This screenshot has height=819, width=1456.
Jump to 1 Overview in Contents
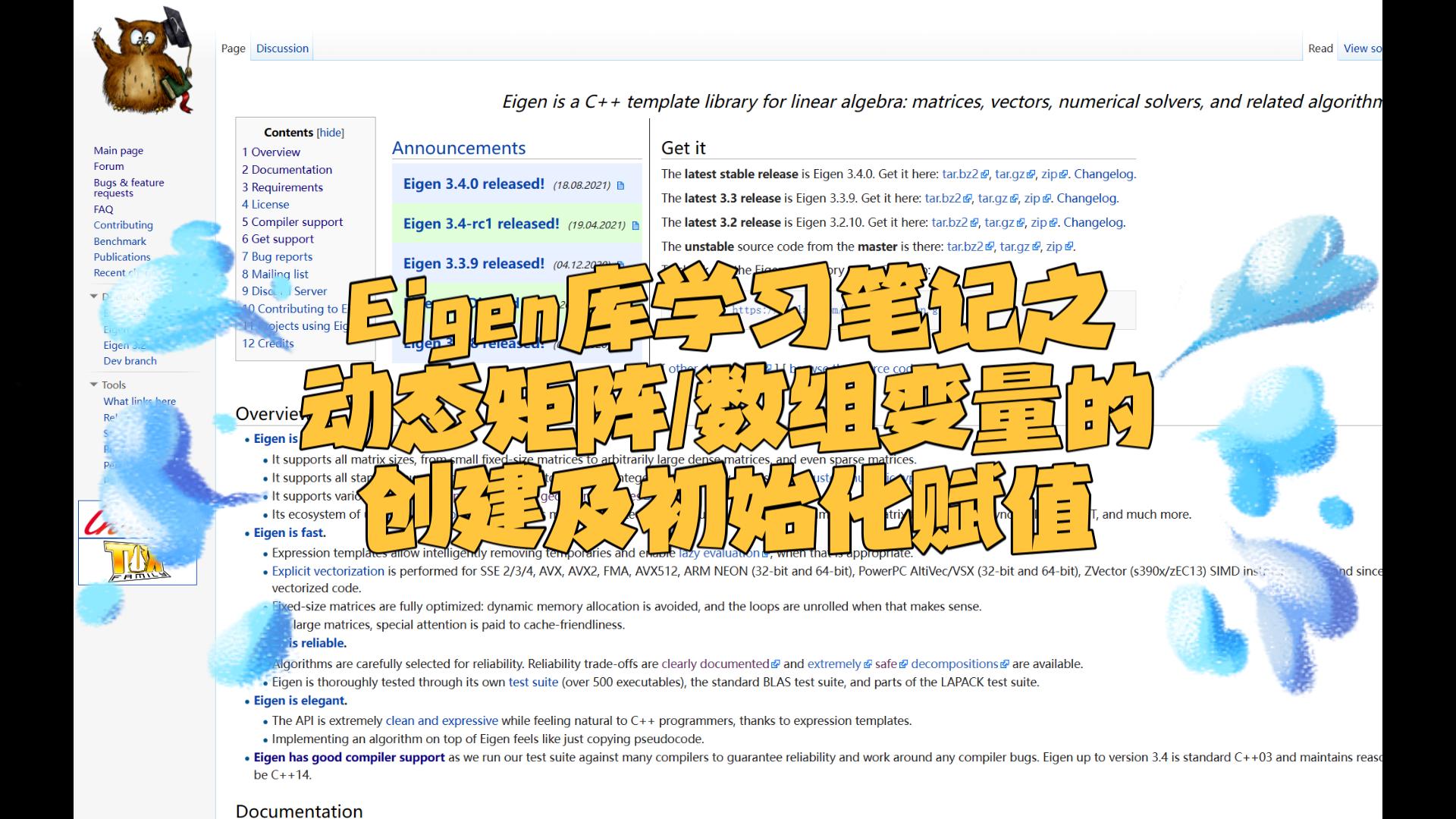click(x=271, y=152)
